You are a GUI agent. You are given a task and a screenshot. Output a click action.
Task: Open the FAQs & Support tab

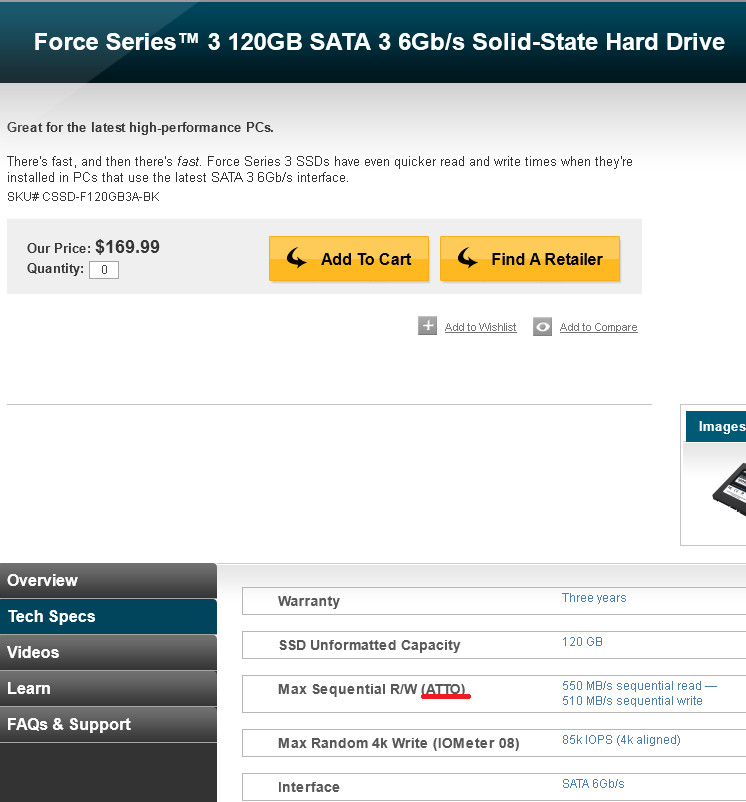click(108, 724)
